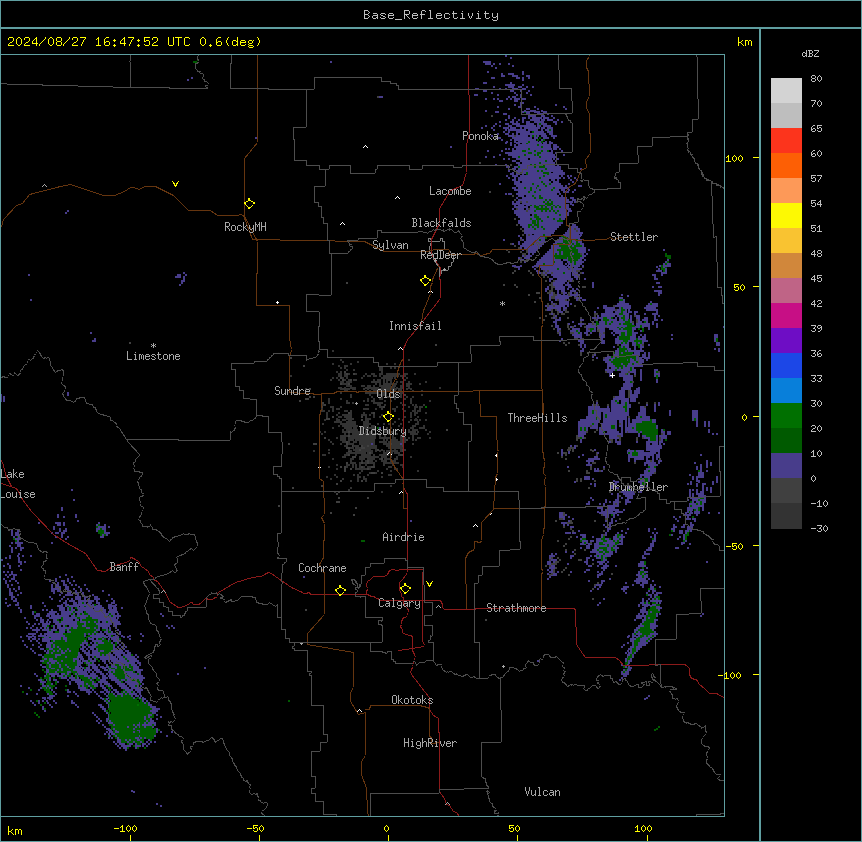Click the 80 value in dBZ legend
This screenshot has height=842, width=862.
(x=816, y=79)
